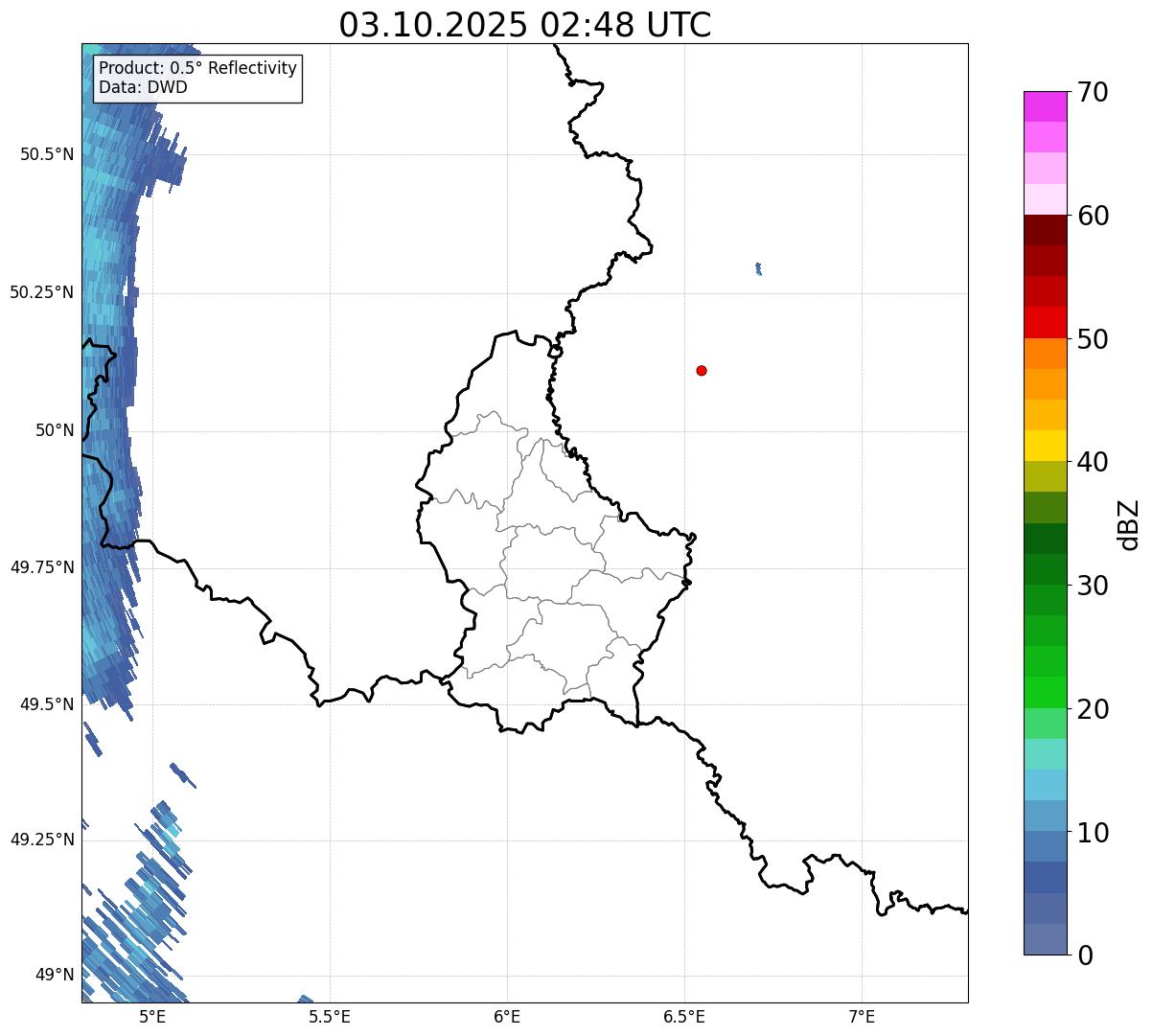Viewport: 1152px width, 1036px height.
Task: Click the dBZ colorbar axis label
Action: pyautogui.click(x=1129, y=524)
